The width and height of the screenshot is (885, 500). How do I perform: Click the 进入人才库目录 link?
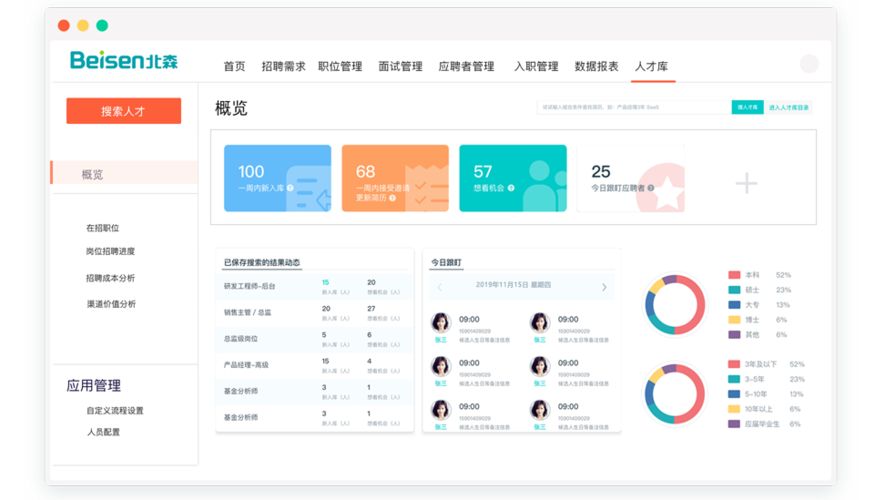(x=789, y=107)
